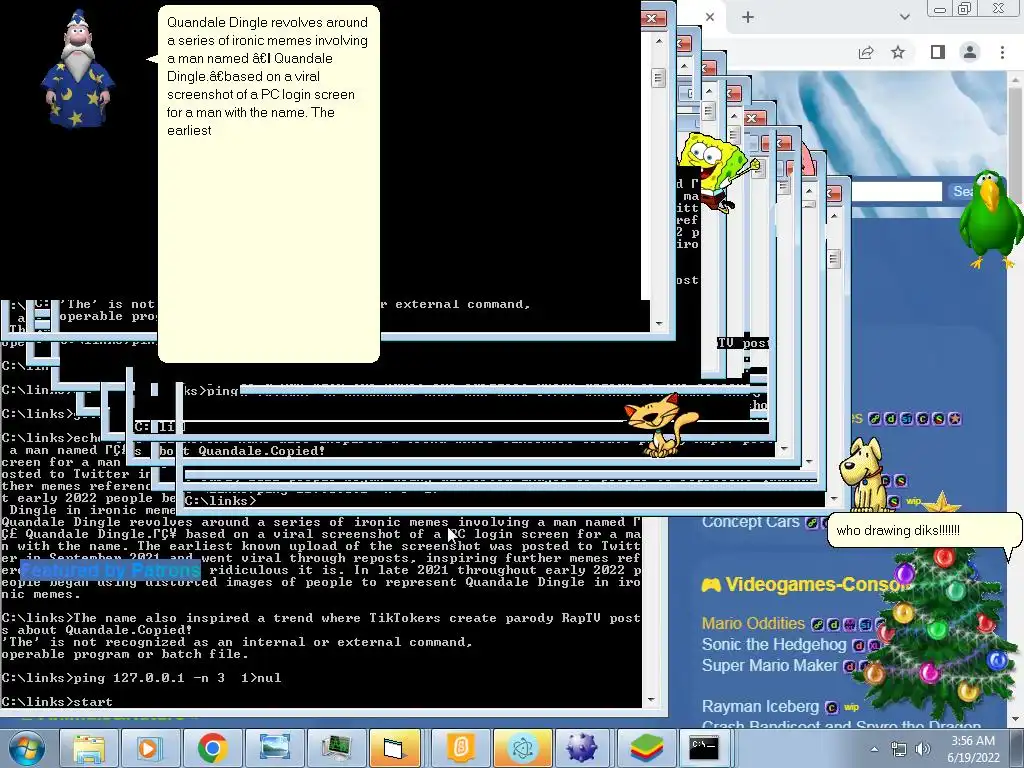
Task: Click the green parrot assistant character
Action: click(993, 219)
